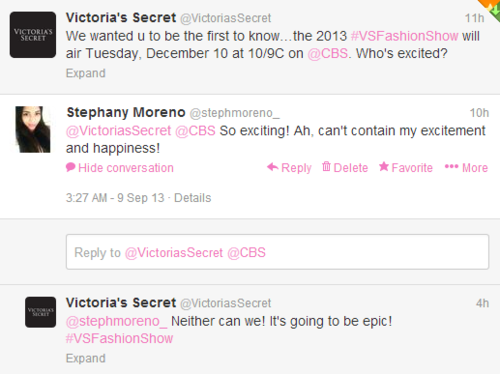Open the Stephany Moreno display name
The width and height of the screenshot is (500, 374).
click(x=126, y=113)
